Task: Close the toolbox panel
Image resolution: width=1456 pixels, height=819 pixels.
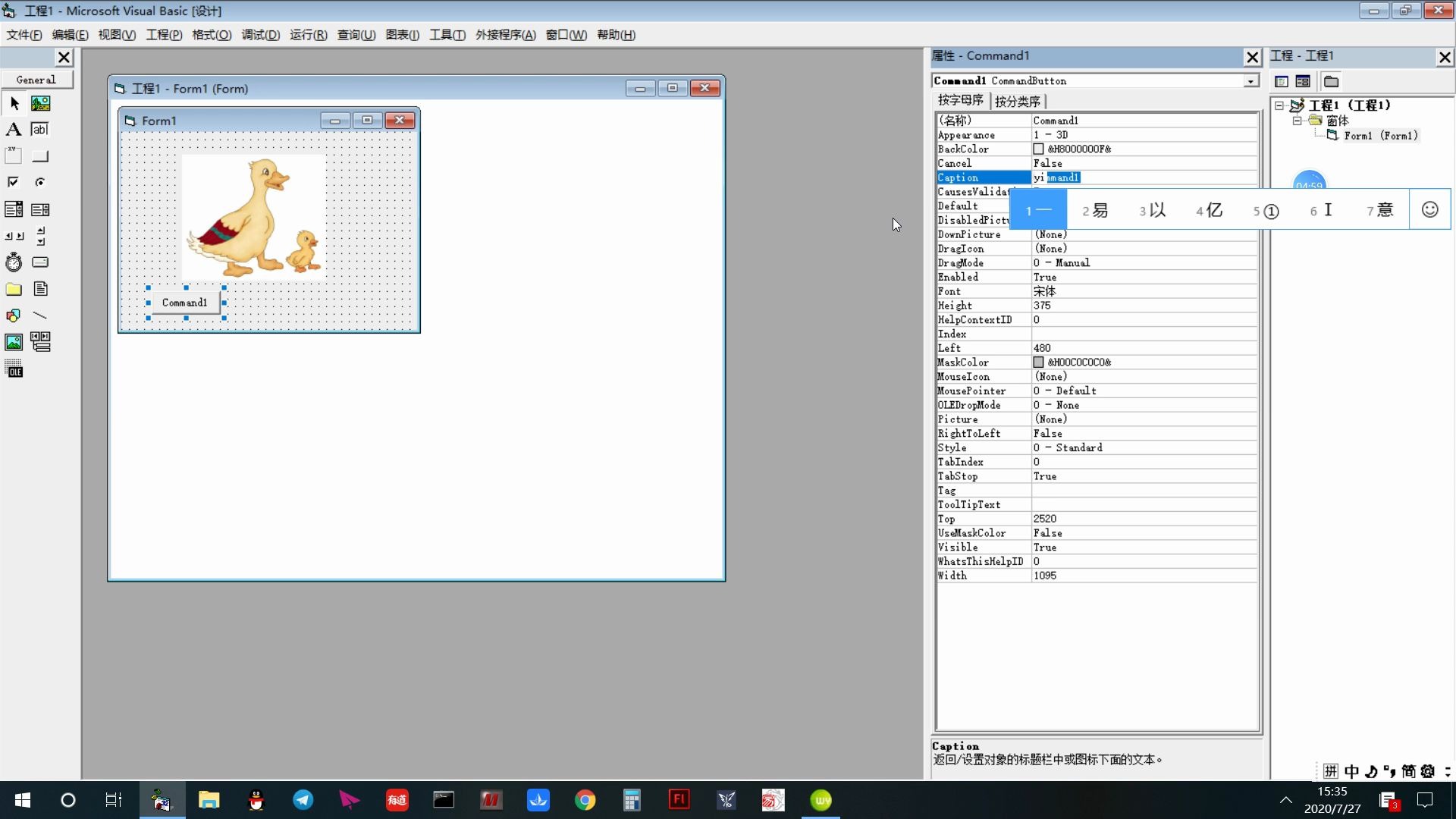Action: 64,58
